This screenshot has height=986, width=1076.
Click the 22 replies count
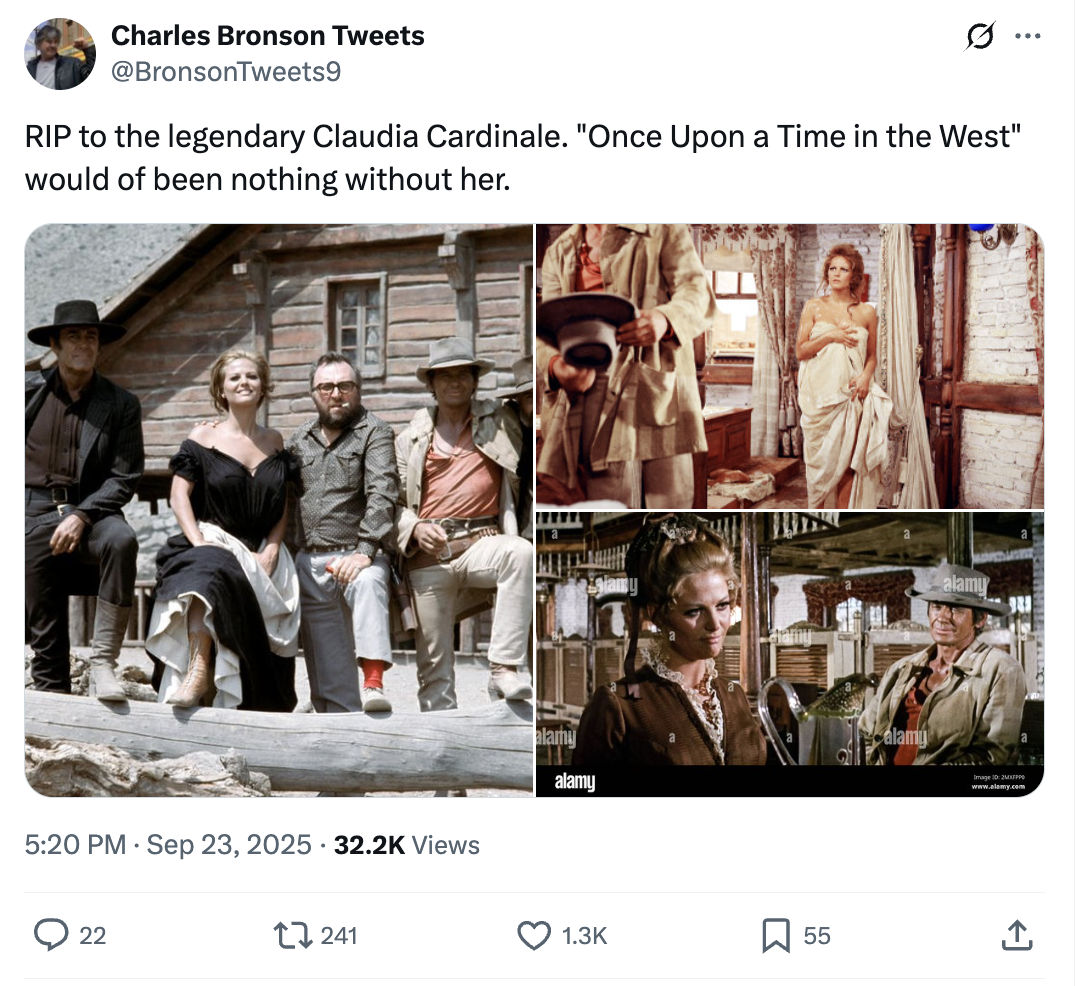[92, 935]
